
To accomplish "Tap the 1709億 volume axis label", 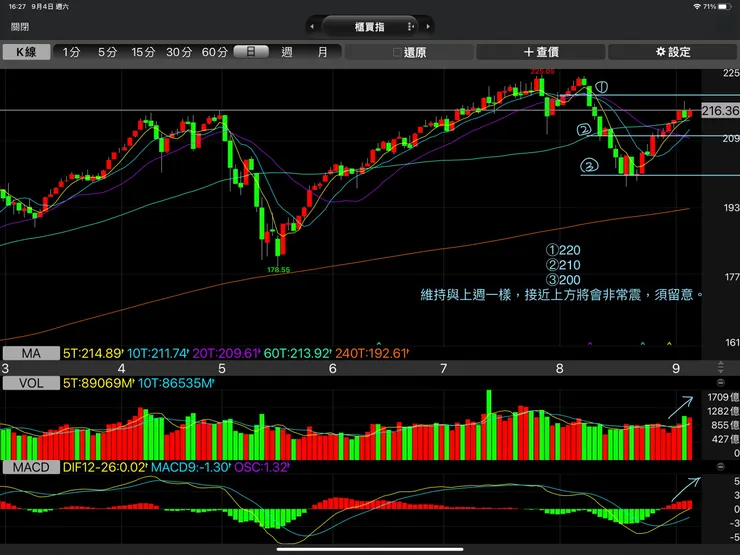I will 723,397.
